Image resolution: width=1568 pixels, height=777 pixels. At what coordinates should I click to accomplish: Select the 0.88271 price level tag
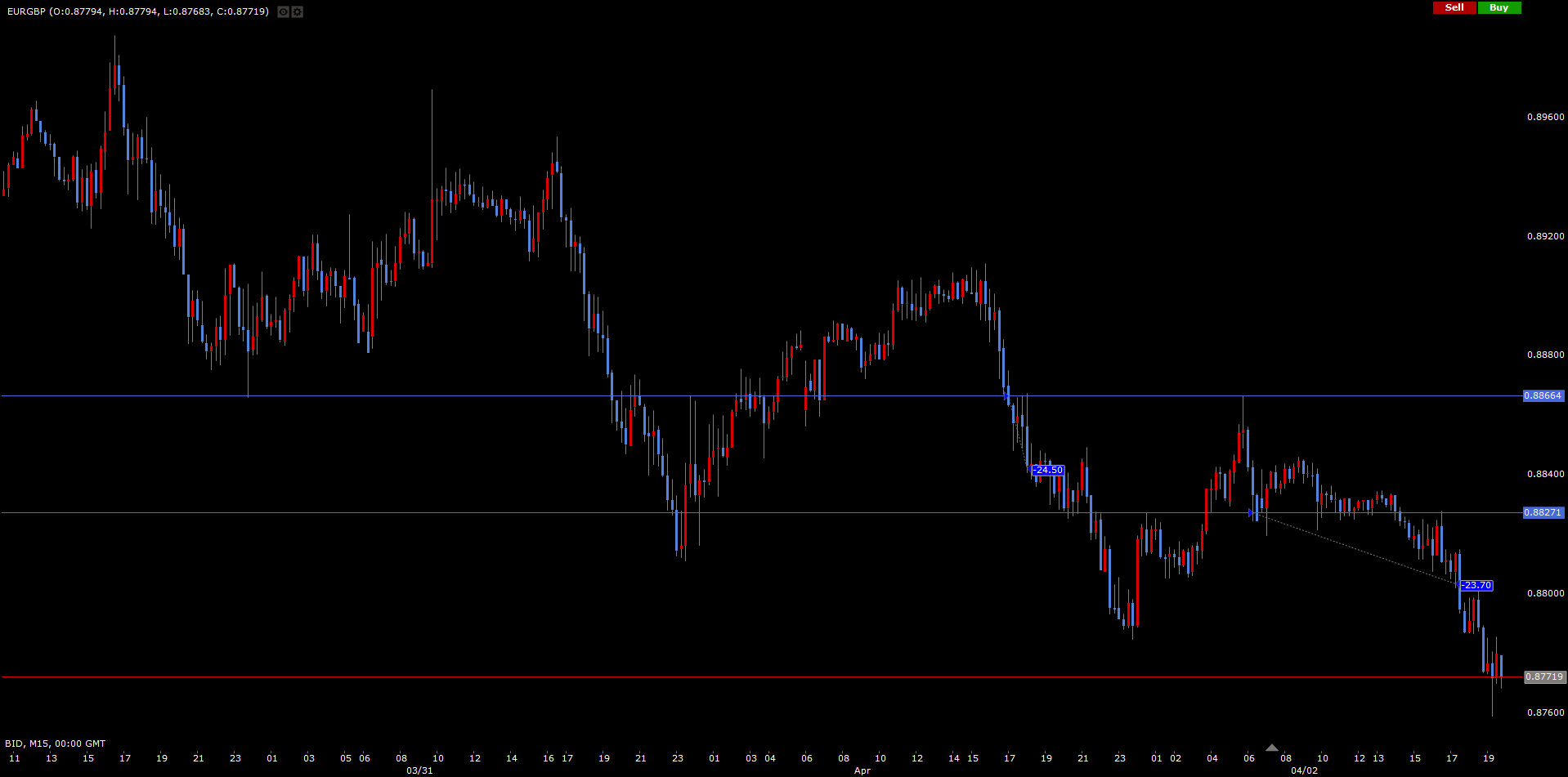click(x=1543, y=512)
